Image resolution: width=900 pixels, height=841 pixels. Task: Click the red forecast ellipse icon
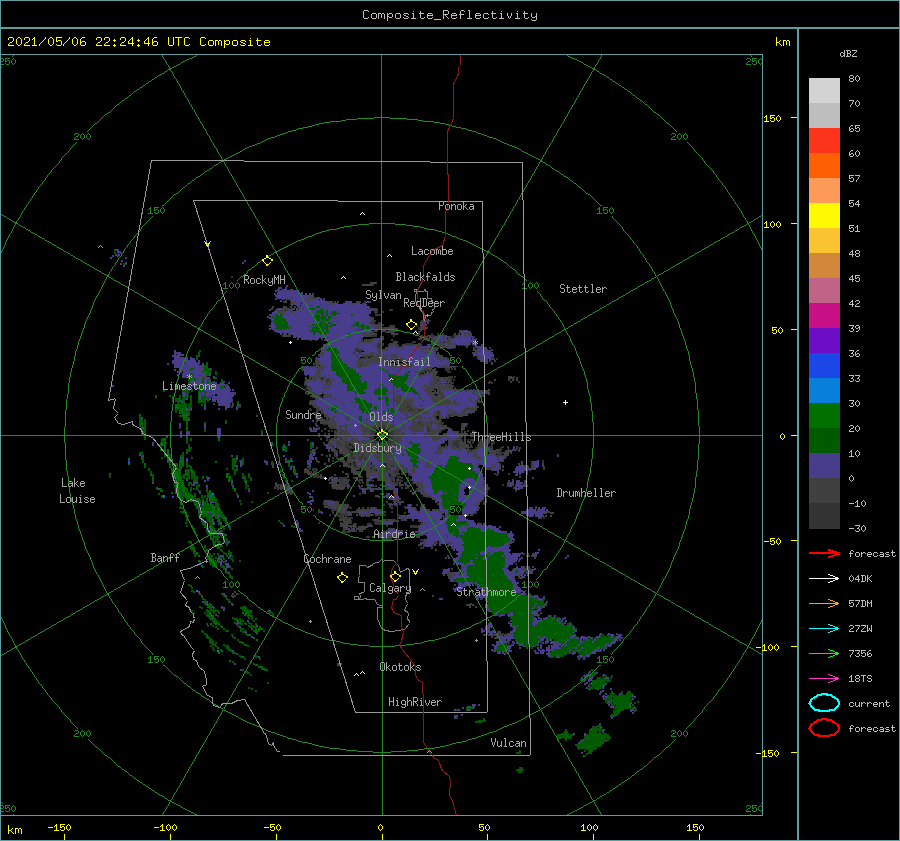(824, 728)
